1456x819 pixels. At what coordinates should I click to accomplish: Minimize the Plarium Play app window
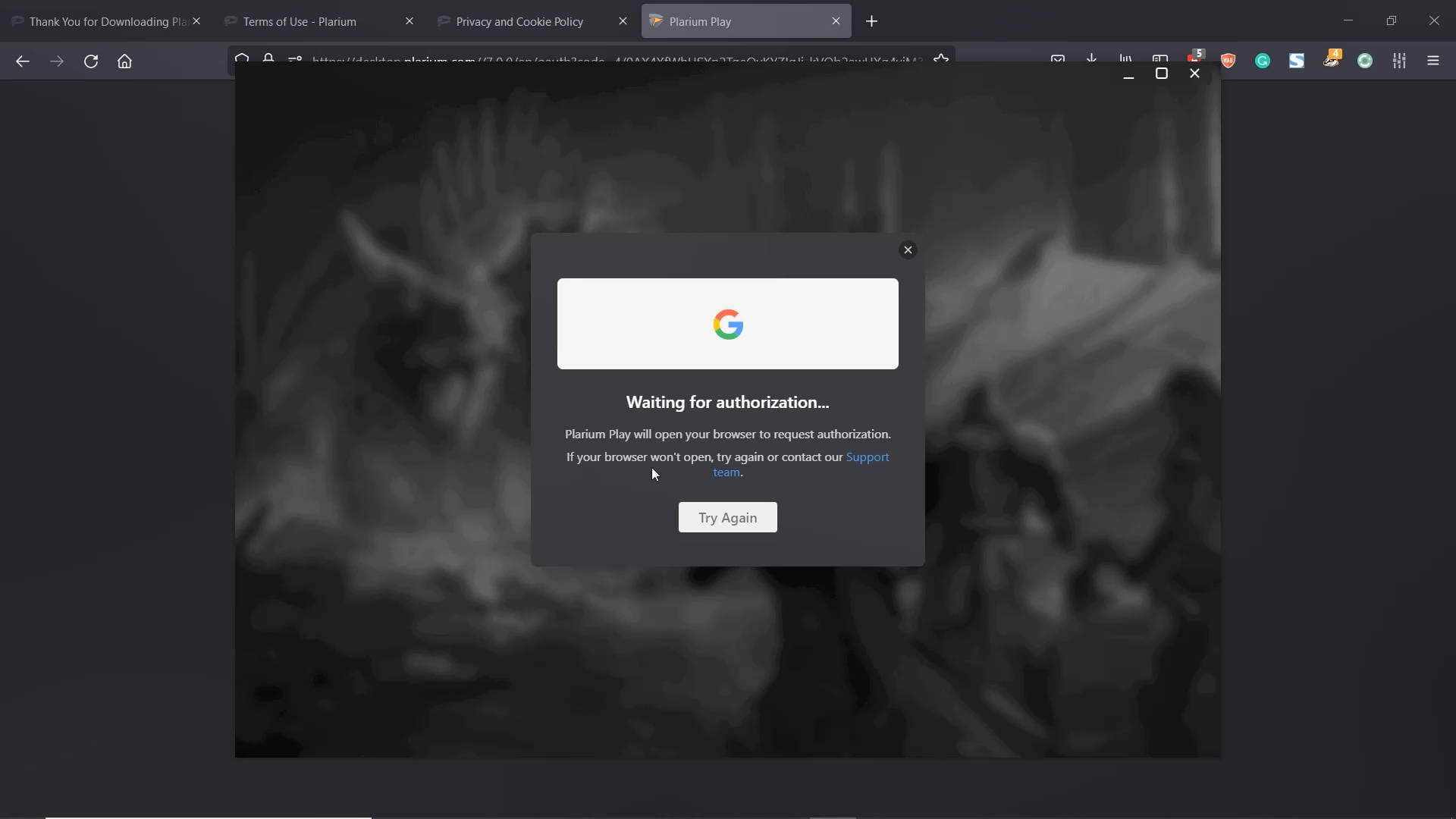pos(1128,74)
